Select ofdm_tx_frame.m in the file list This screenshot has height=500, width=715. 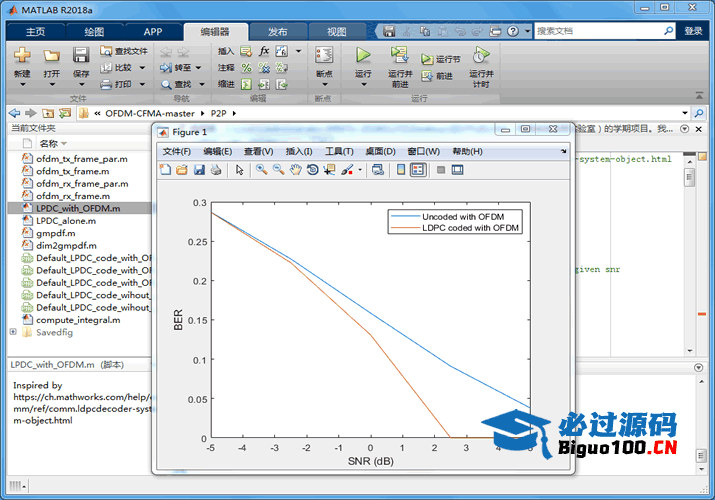pos(73,171)
